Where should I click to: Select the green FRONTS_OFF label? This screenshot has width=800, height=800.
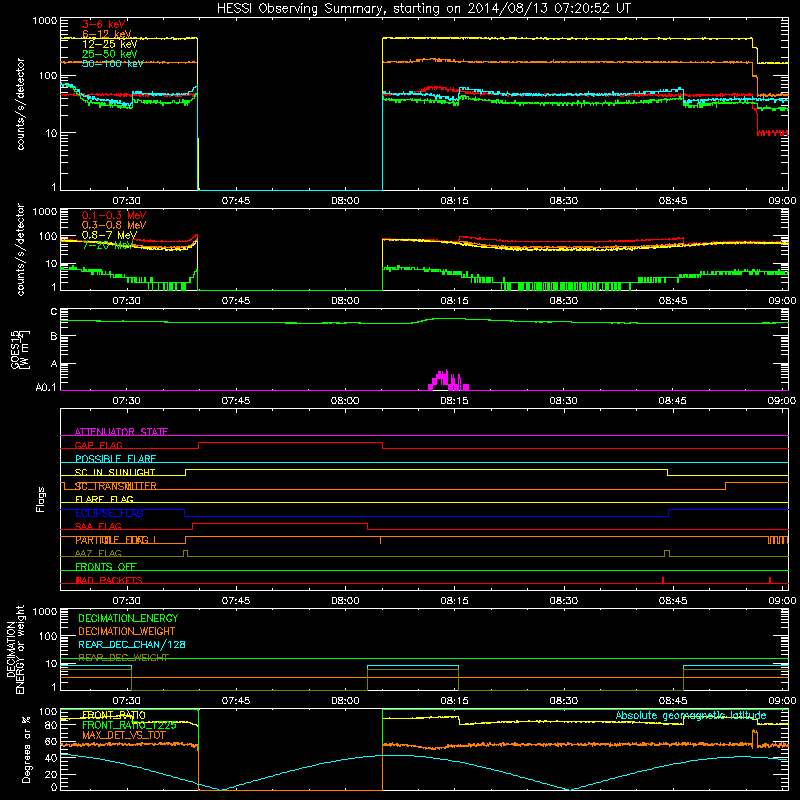point(106,567)
